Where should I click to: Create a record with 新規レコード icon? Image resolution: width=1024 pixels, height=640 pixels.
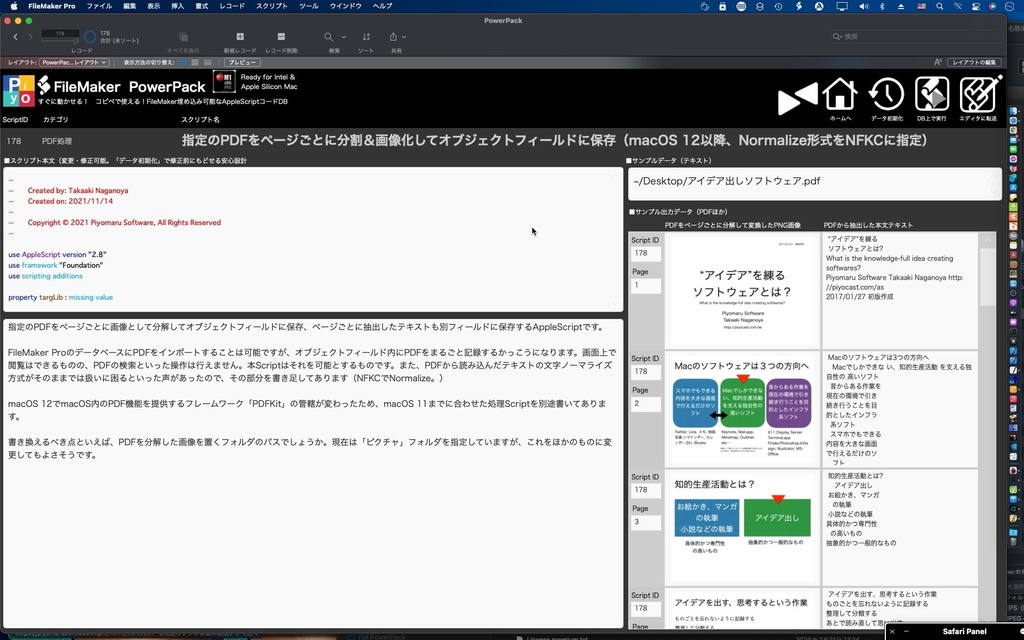pyautogui.click(x=240, y=37)
